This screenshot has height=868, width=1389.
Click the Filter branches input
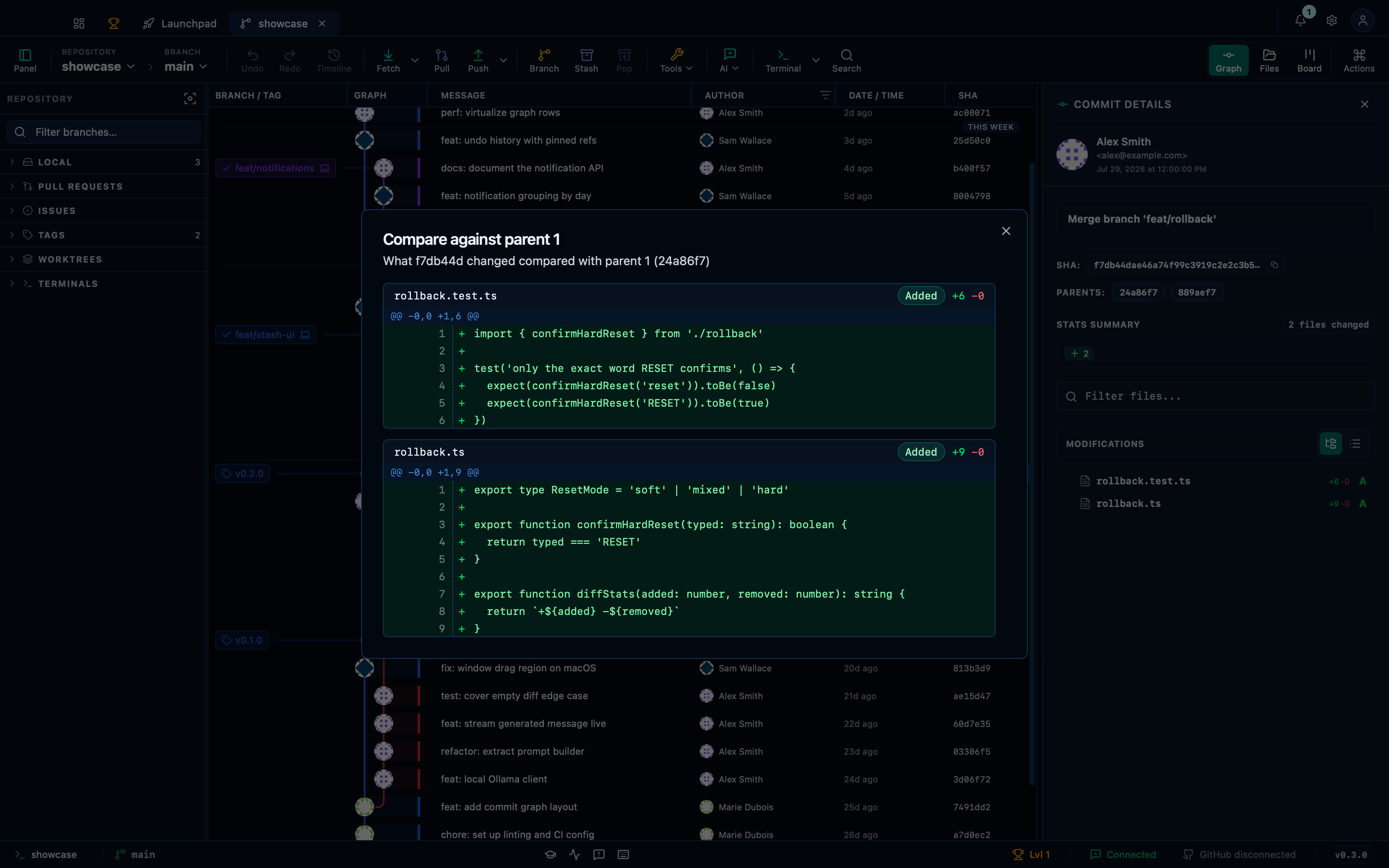tap(104, 132)
